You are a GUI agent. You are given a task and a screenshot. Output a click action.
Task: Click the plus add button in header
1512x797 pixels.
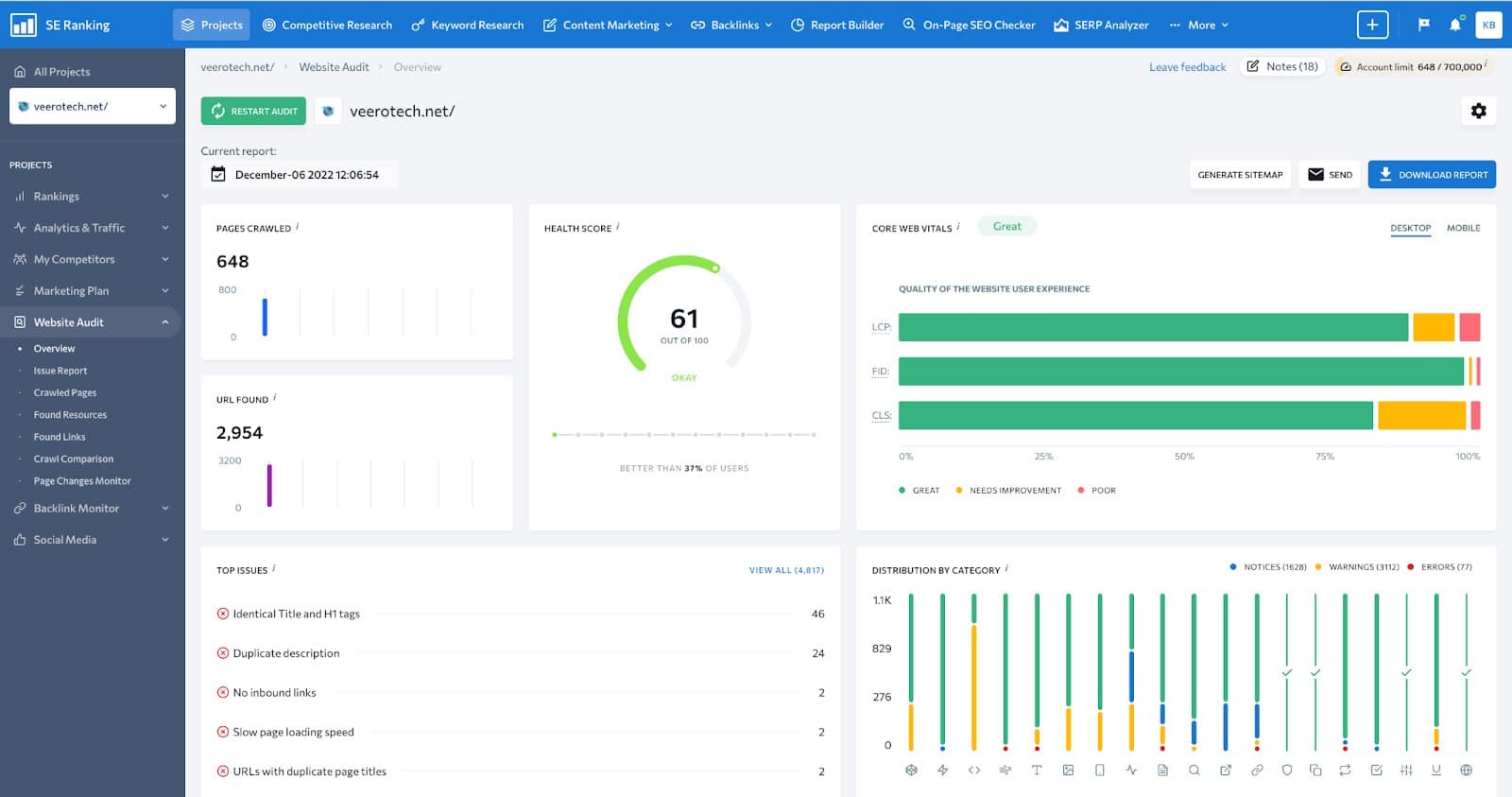(1372, 25)
